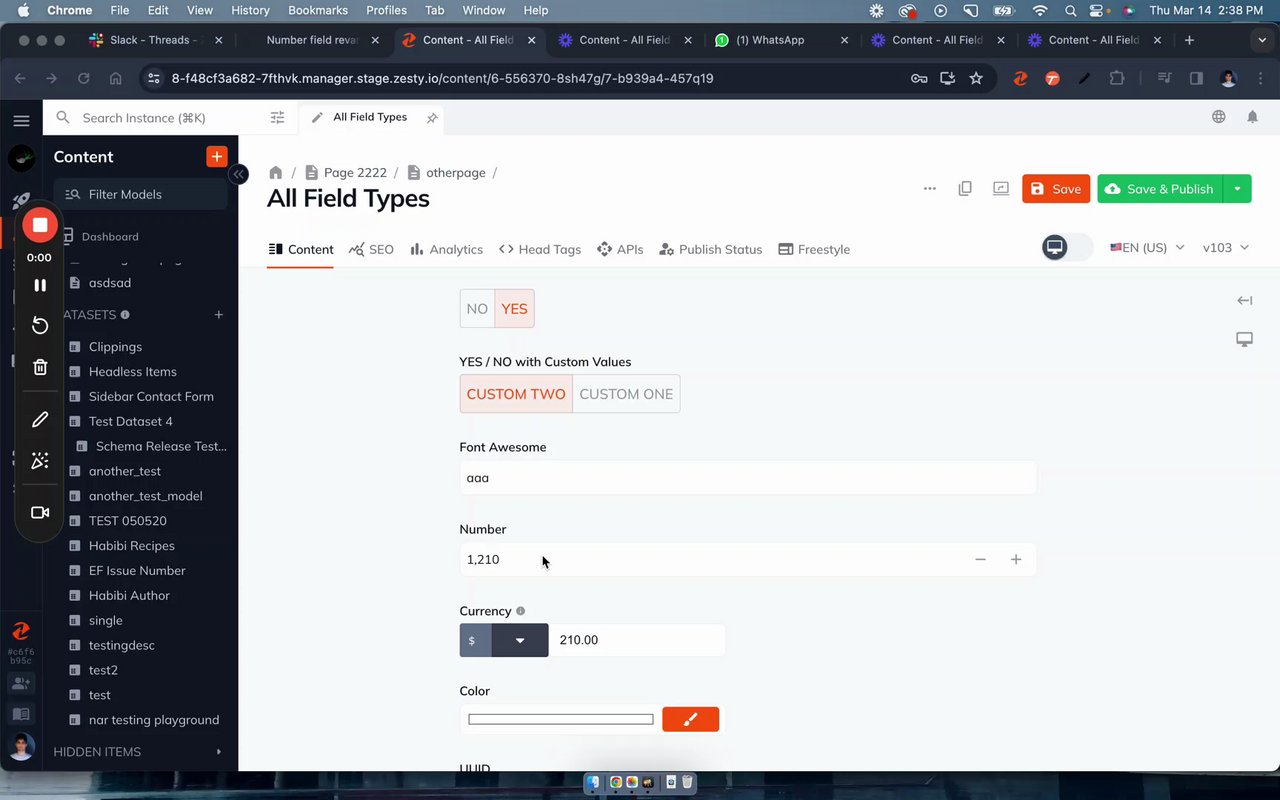Click Save & Publish button
This screenshot has height=800, width=1280.
pyautogui.click(x=1160, y=189)
